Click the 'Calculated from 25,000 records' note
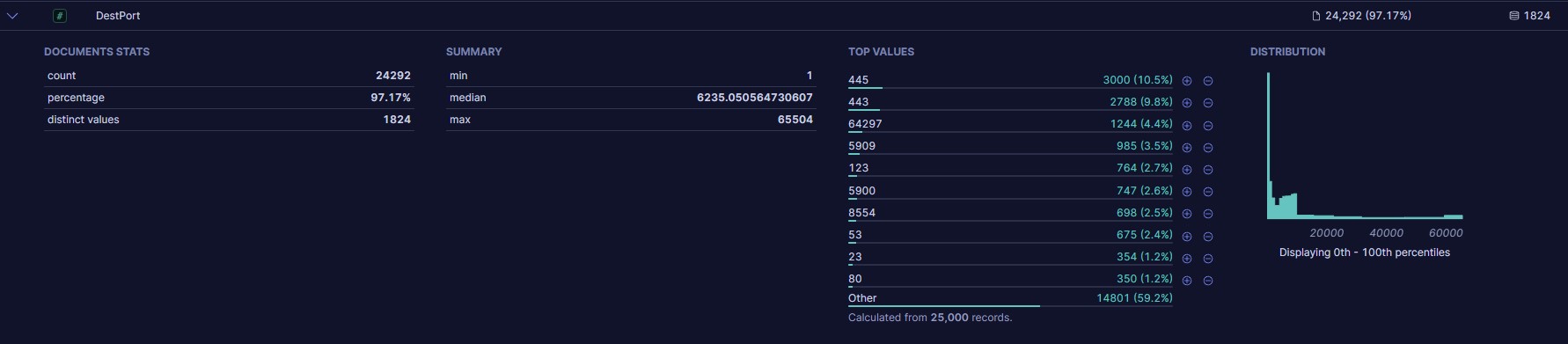Viewport: 1568px width, 344px height. tap(930, 318)
